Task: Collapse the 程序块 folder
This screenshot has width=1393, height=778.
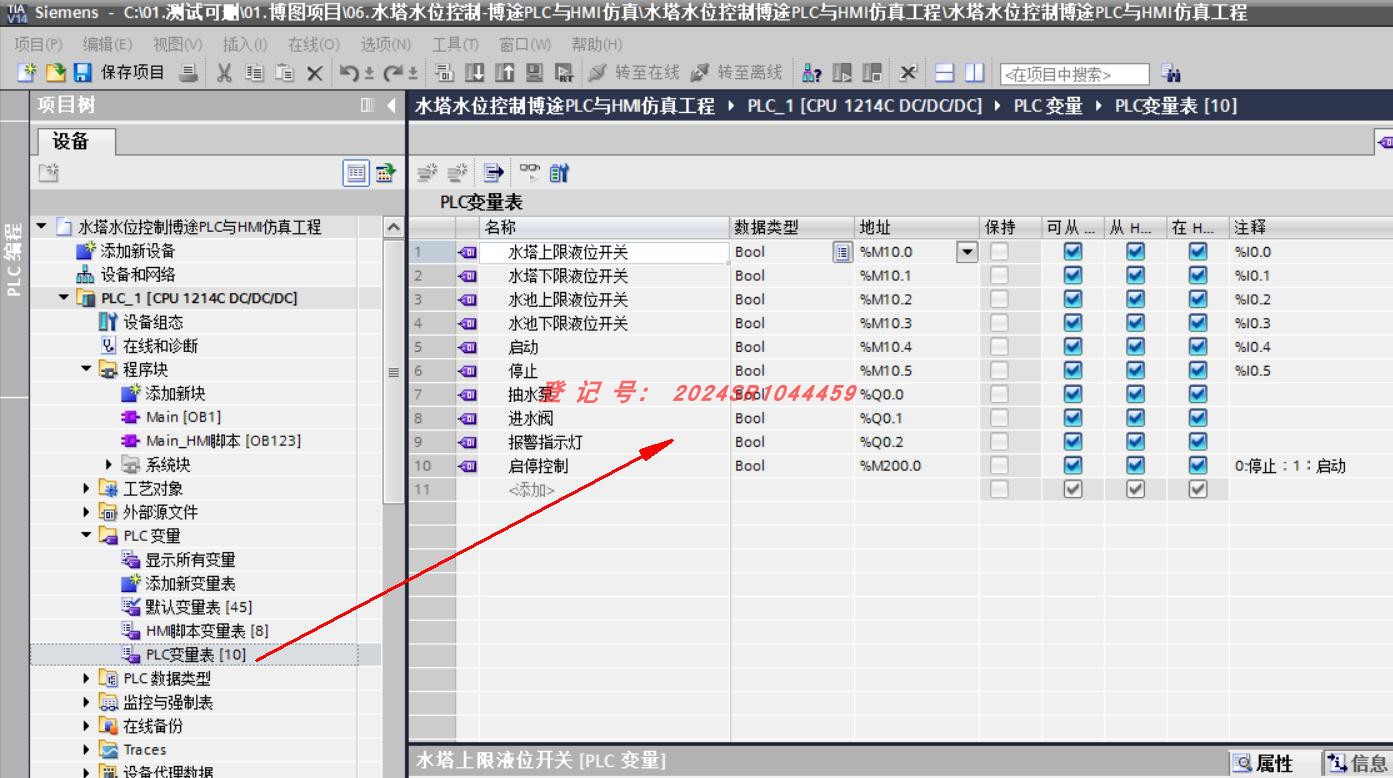Action: click(x=87, y=370)
